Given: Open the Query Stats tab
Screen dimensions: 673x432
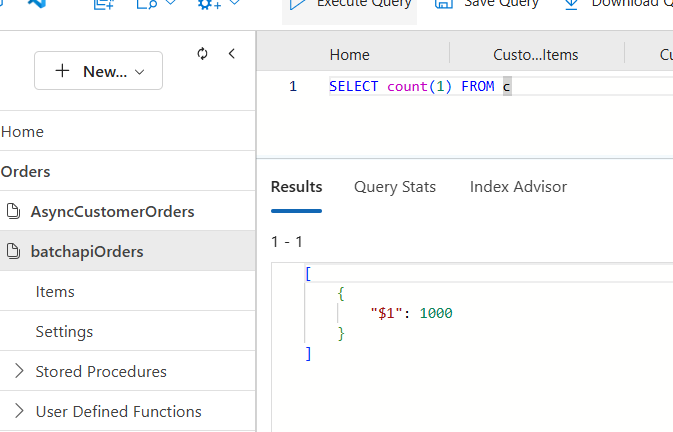Looking at the screenshot, I should click(x=395, y=187).
